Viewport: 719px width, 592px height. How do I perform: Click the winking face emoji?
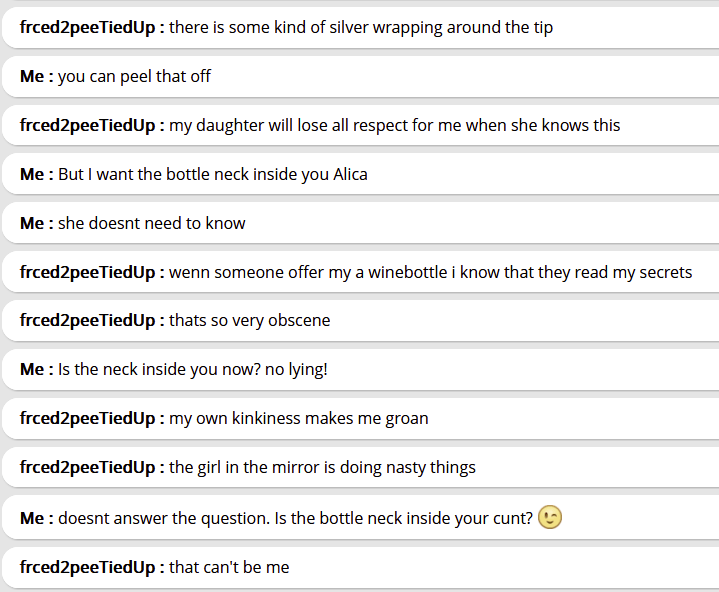coord(550,517)
